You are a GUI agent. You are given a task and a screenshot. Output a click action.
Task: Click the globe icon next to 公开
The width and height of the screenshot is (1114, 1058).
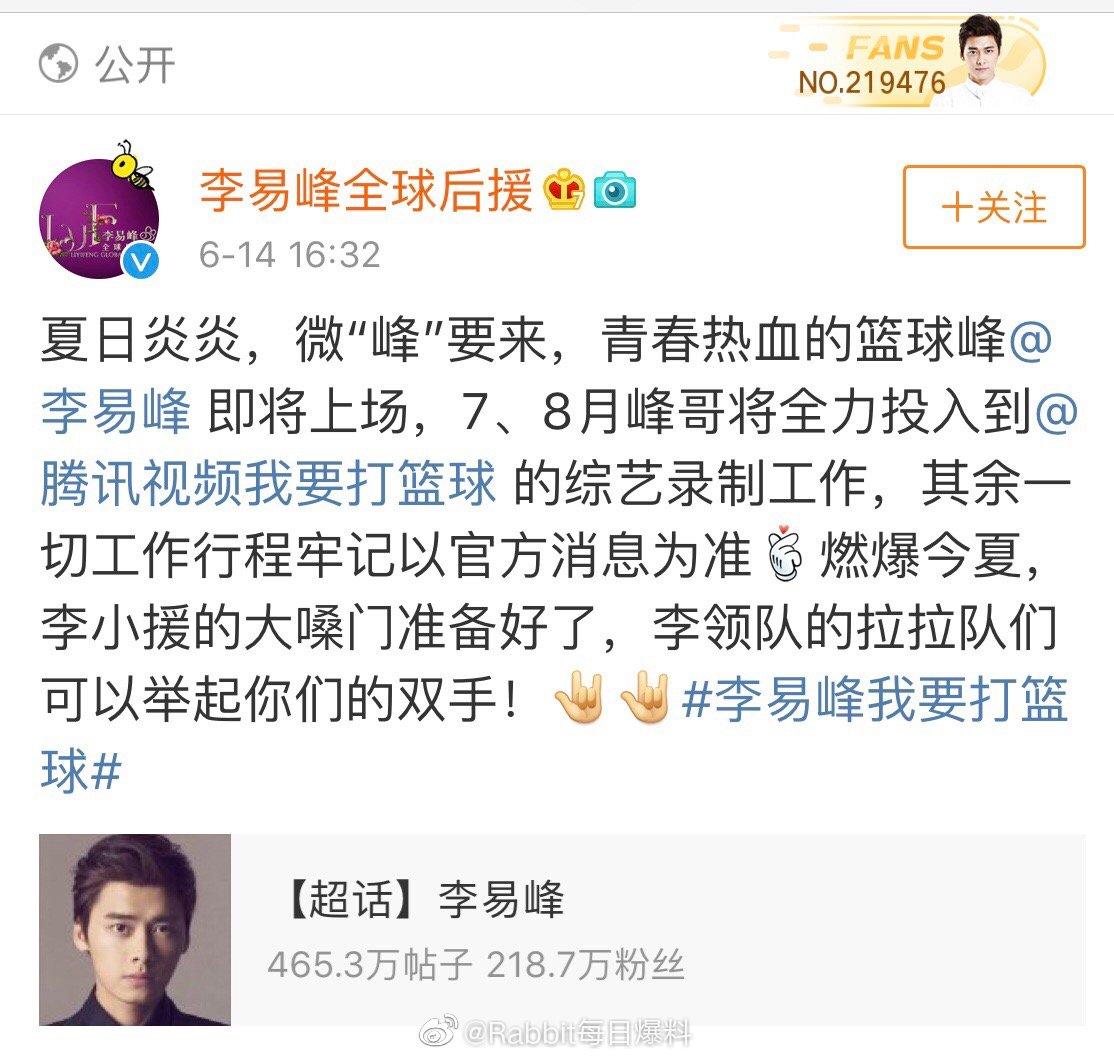58,63
